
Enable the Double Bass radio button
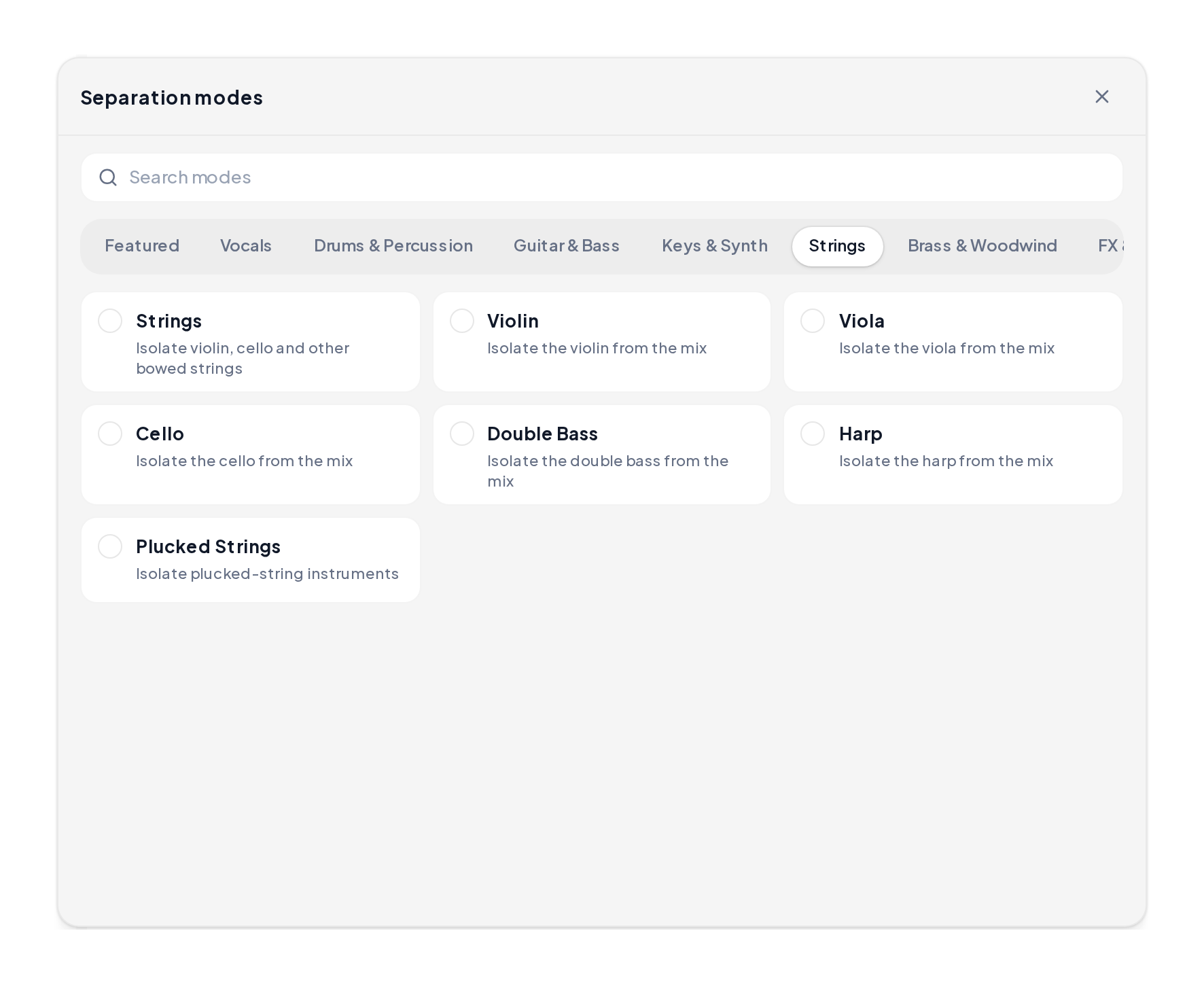point(462,434)
